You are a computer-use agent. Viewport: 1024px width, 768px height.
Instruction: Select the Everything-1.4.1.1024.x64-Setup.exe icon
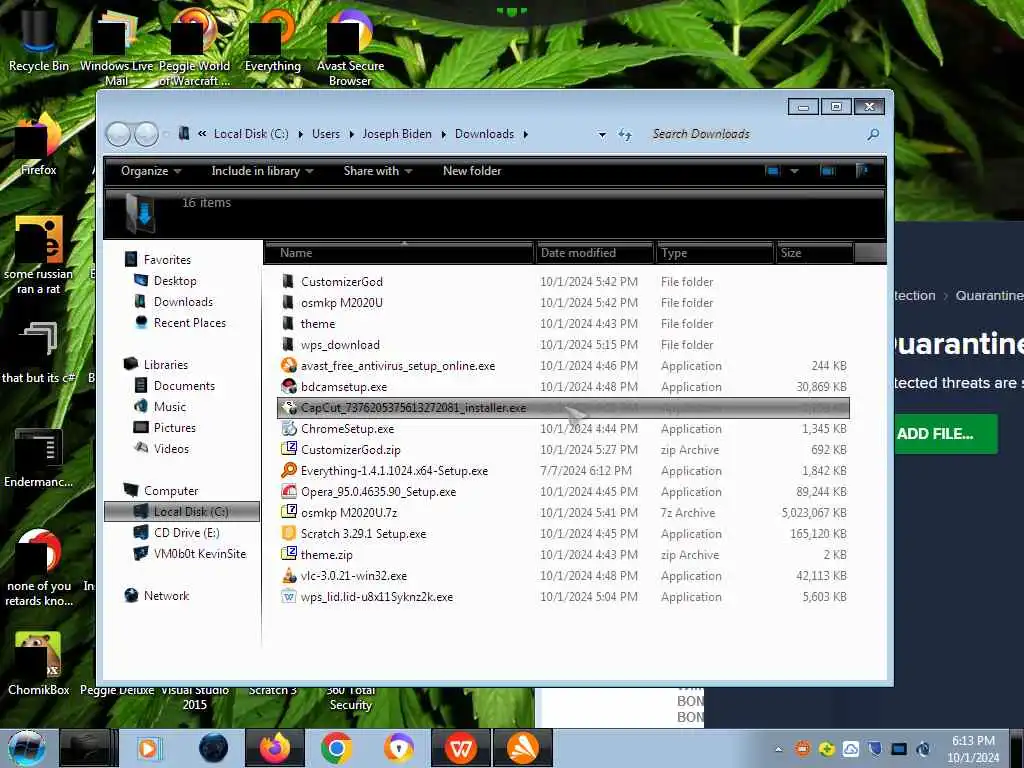(289, 470)
